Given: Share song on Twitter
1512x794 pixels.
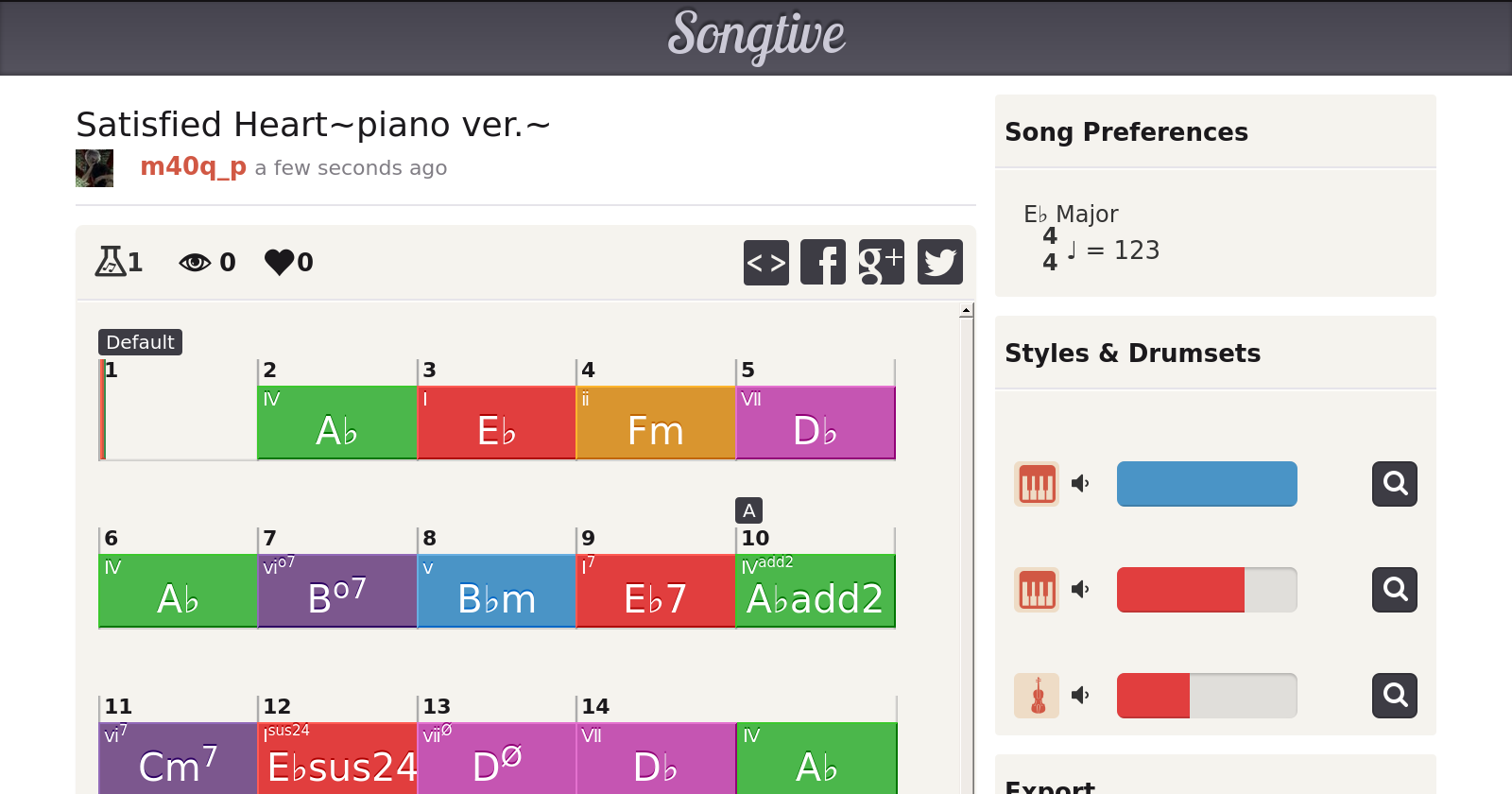Looking at the screenshot, I should pos(939,262).
